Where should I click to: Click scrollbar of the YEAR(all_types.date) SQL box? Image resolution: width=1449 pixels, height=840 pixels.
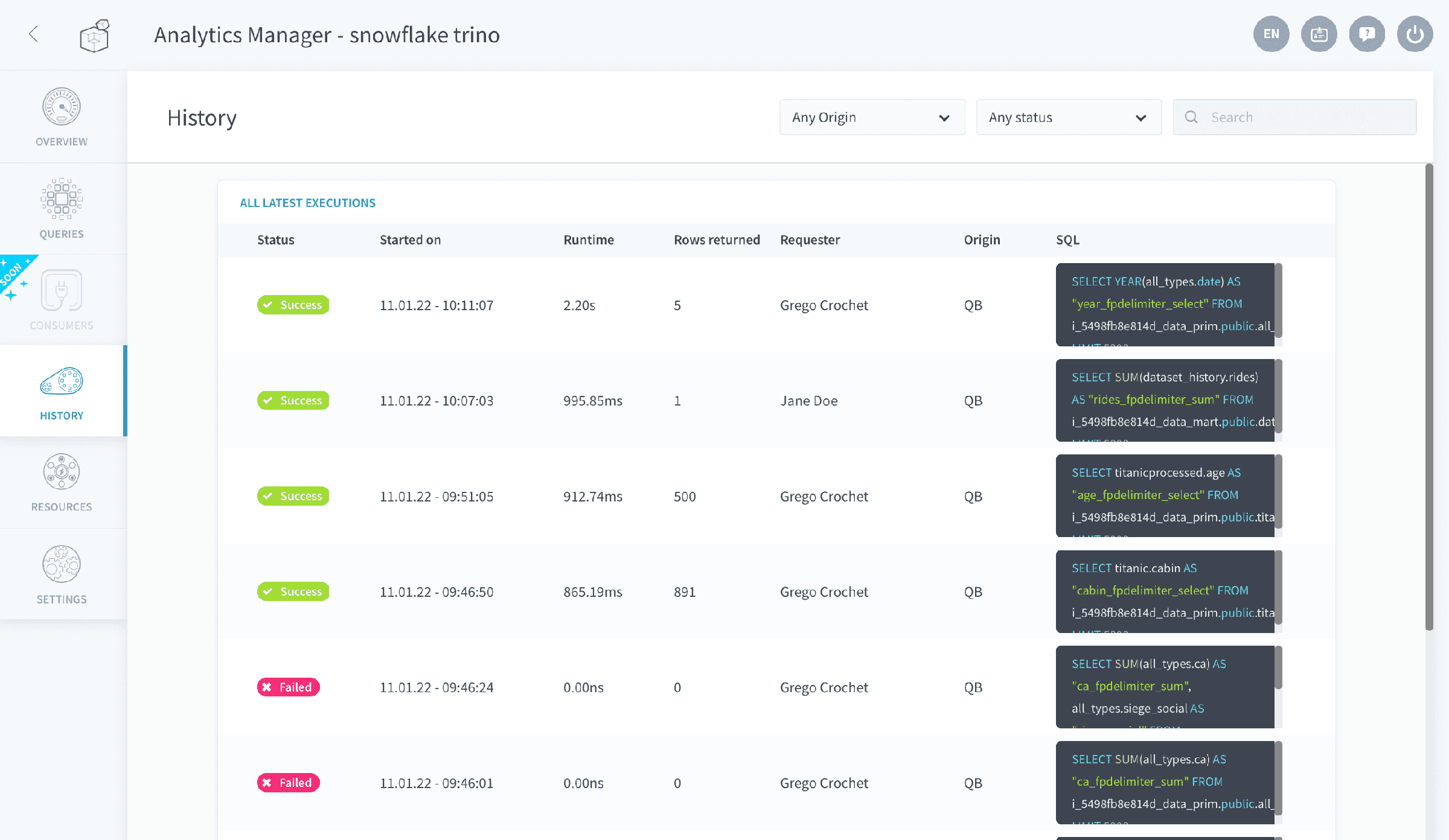click(x=1278, y=301)
